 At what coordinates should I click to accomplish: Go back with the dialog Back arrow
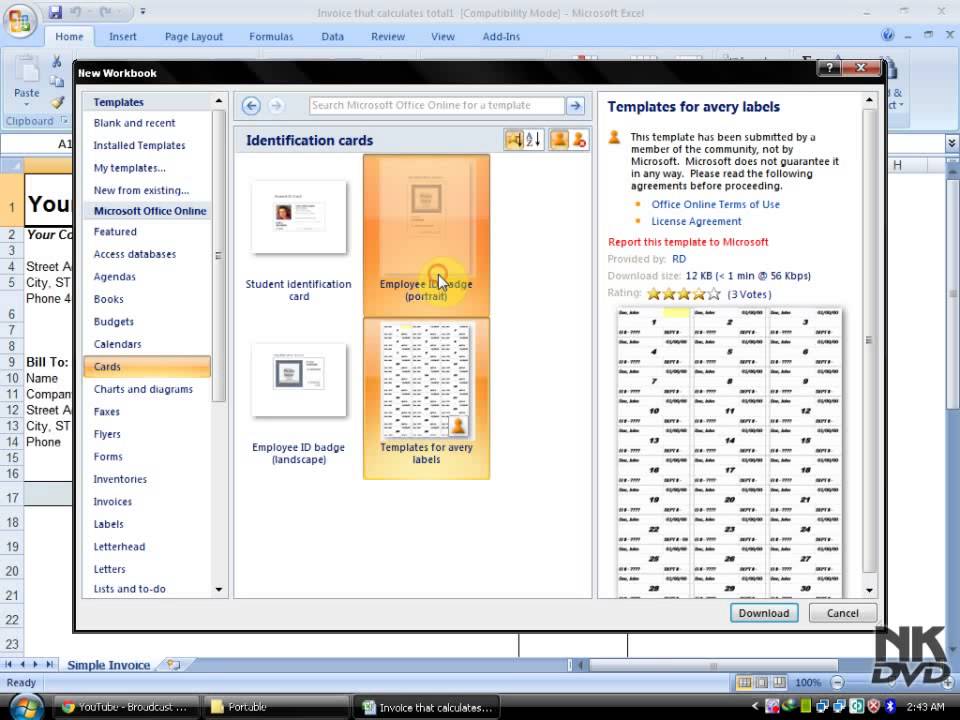[x=251, y=106]
